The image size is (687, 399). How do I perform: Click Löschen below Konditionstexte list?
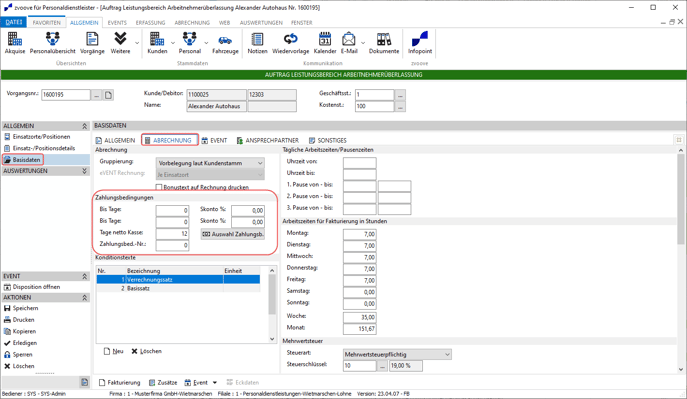(x=146, y=351)
